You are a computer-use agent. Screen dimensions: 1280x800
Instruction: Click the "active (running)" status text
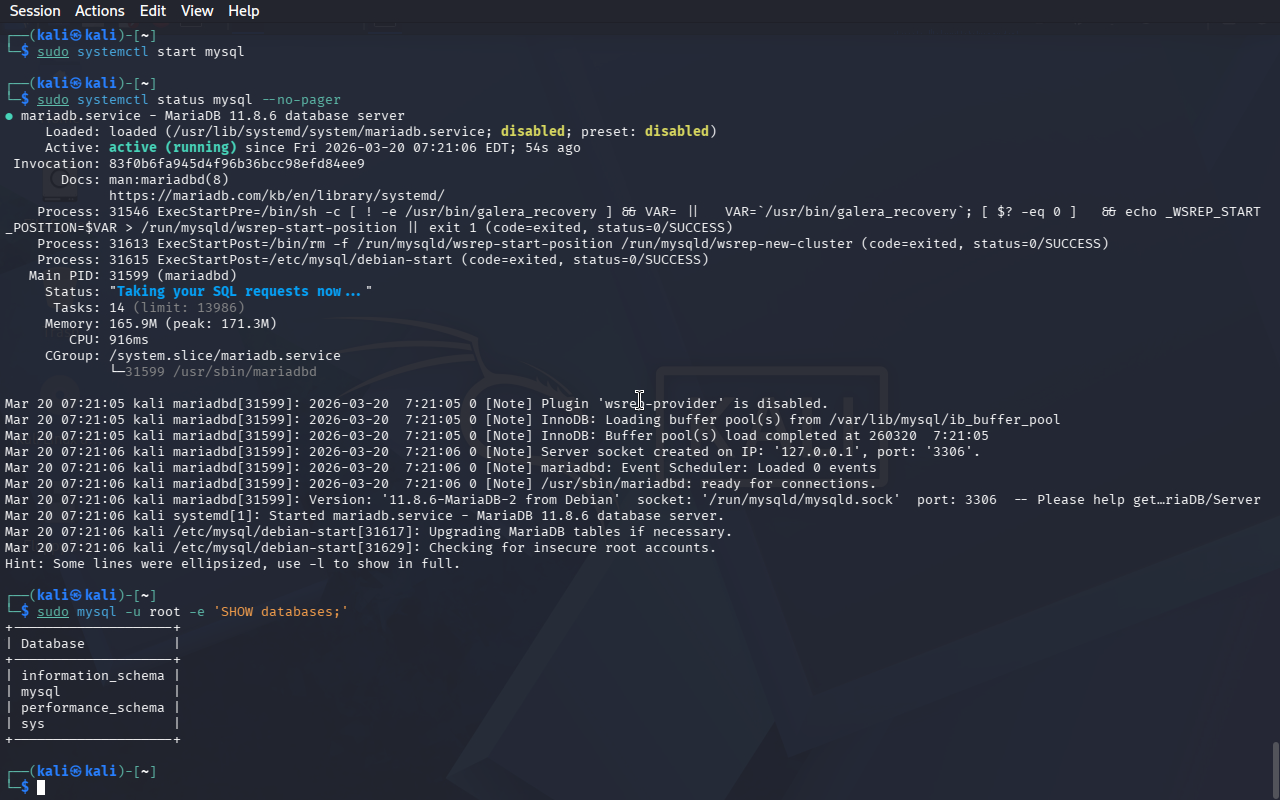pos(172,148)
